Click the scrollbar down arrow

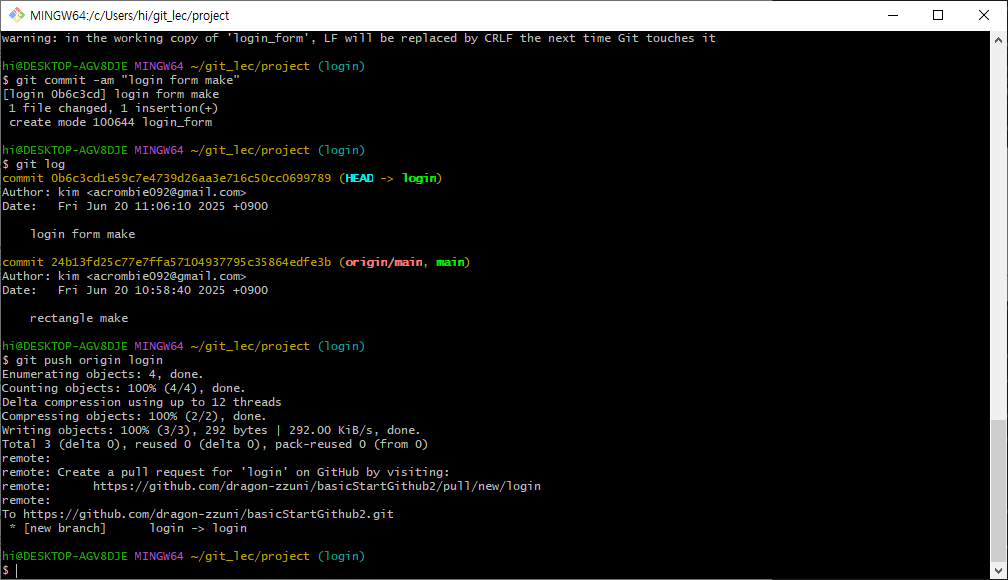998,570
